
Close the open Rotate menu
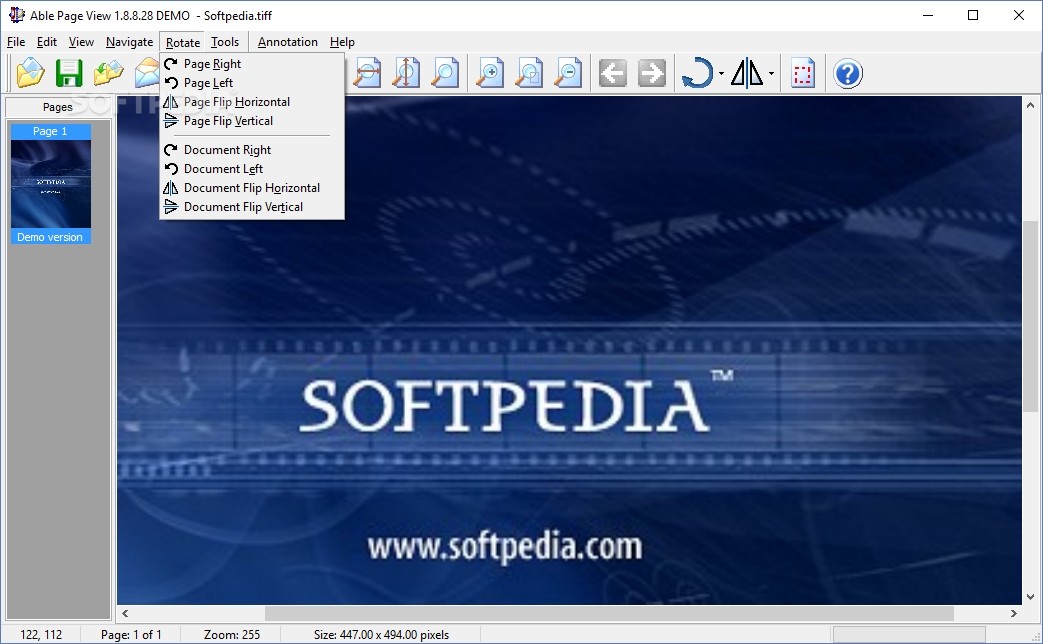183,43
